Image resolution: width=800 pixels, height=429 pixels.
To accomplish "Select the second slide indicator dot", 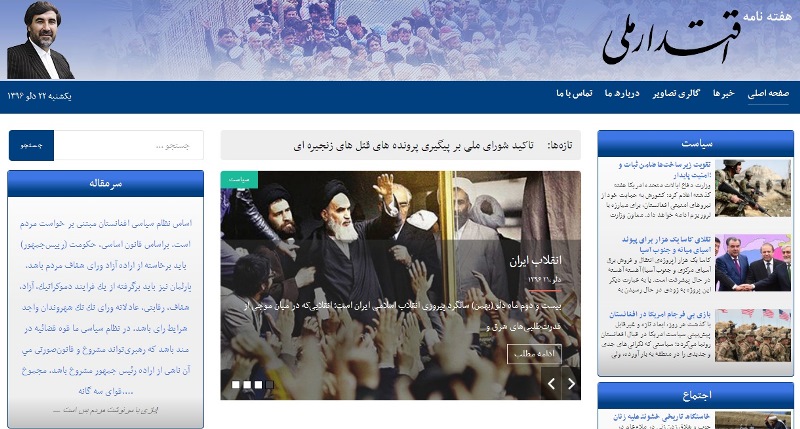I will coord(247,385).
